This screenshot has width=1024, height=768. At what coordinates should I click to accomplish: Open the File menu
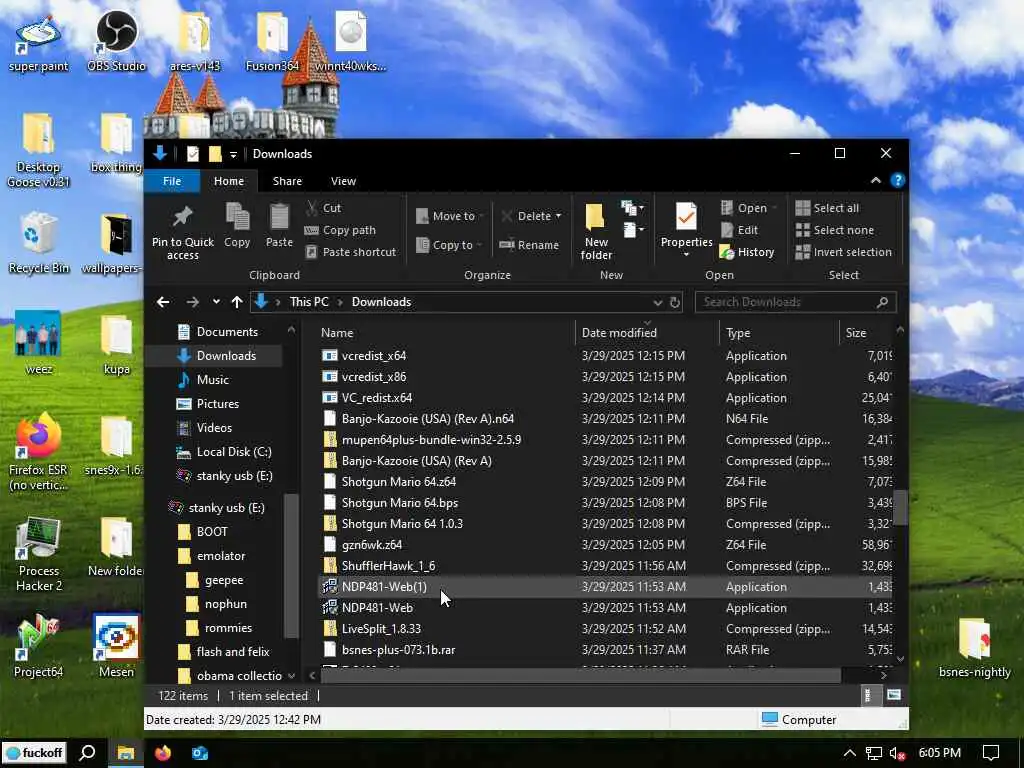pyautogui.click(x=172, y=181)
